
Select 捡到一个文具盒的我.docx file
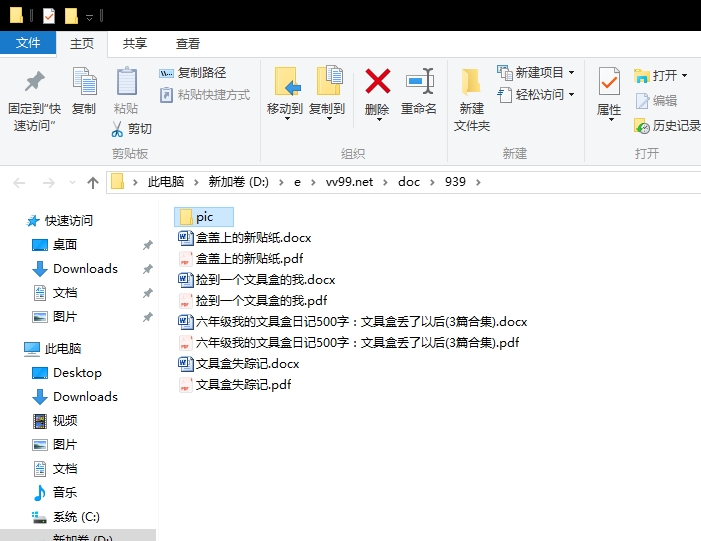(x=257, y=279)
